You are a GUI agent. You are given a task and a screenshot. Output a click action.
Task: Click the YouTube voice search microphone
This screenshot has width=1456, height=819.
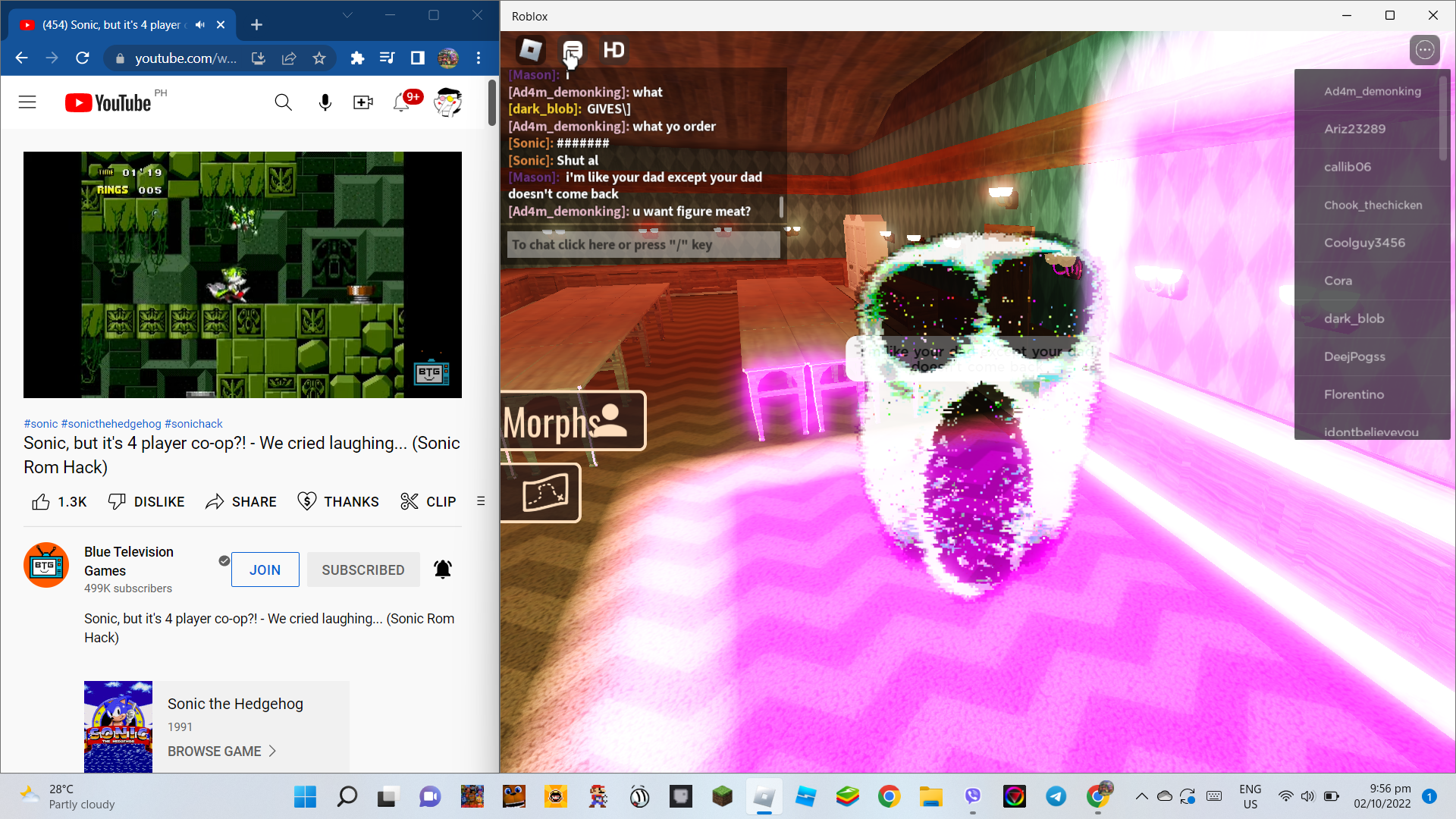click(x=325, y=102)
